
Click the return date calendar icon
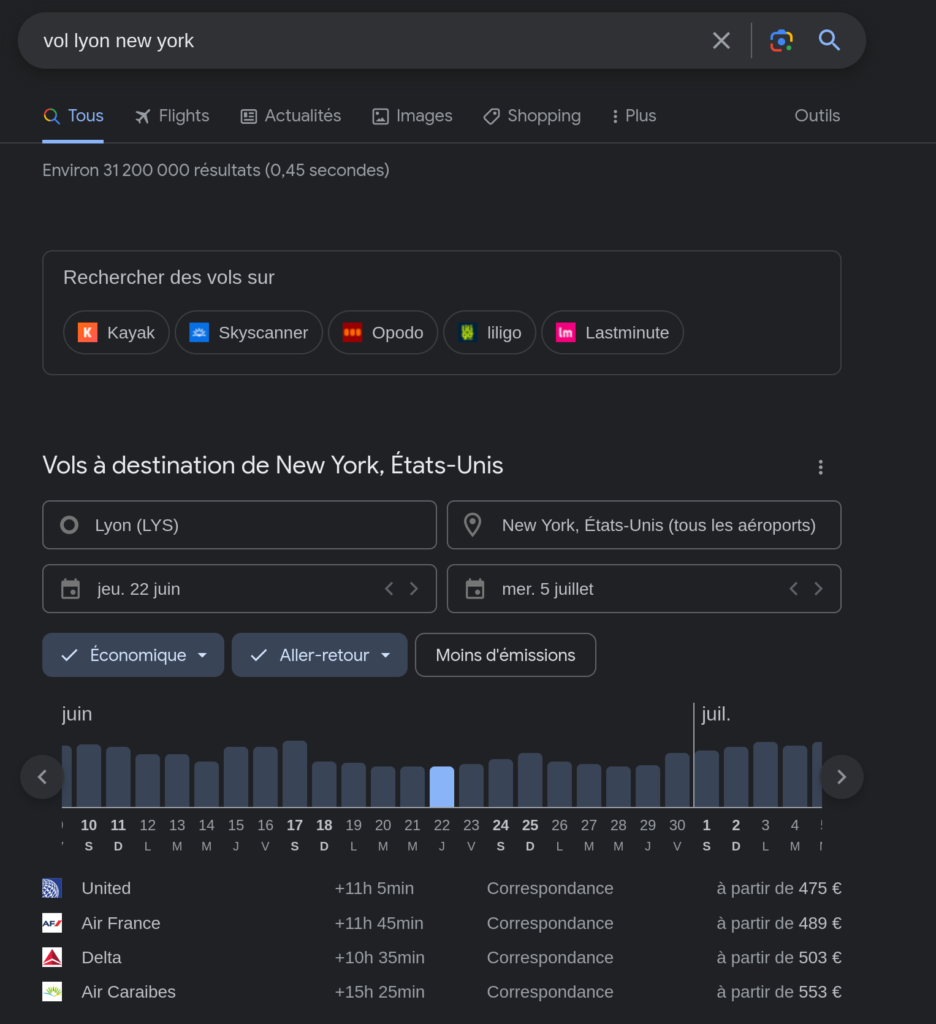[x=475, y=589]
